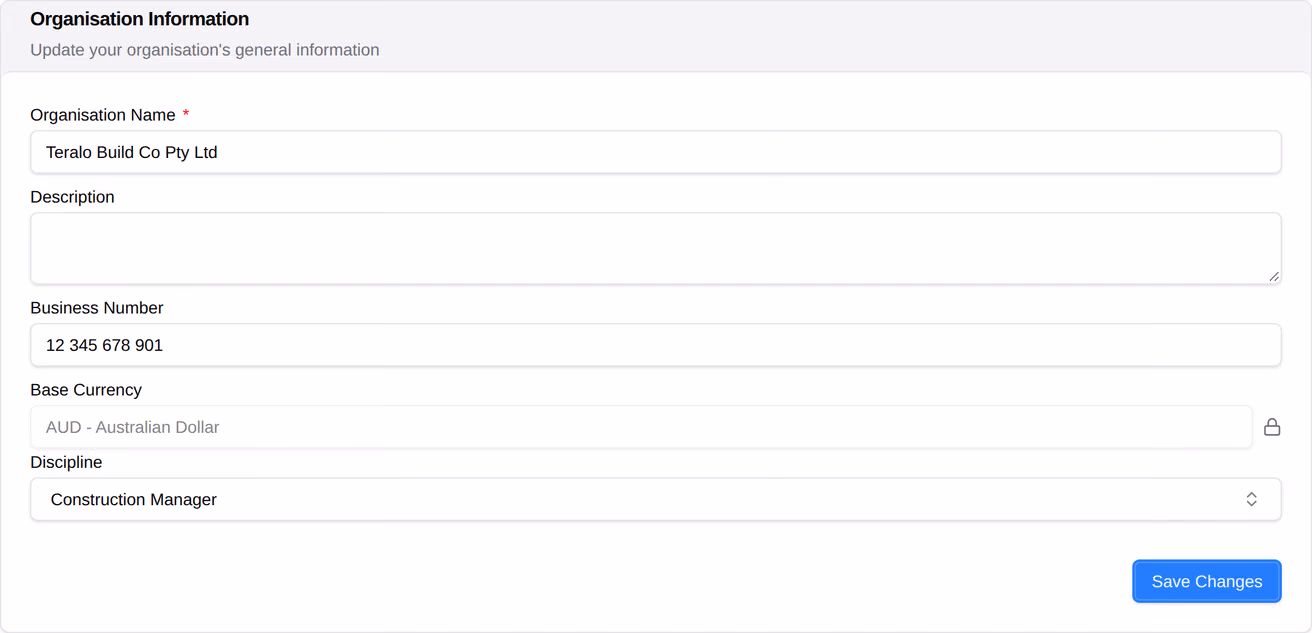
Task: Click the lock icon beside Base Currency
Action: [x=1272, y=427]
